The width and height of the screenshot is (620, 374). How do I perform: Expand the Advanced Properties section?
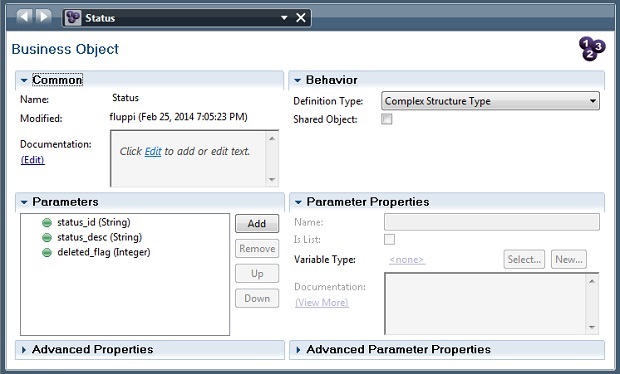pyautogui.click(x=24, y=350)
